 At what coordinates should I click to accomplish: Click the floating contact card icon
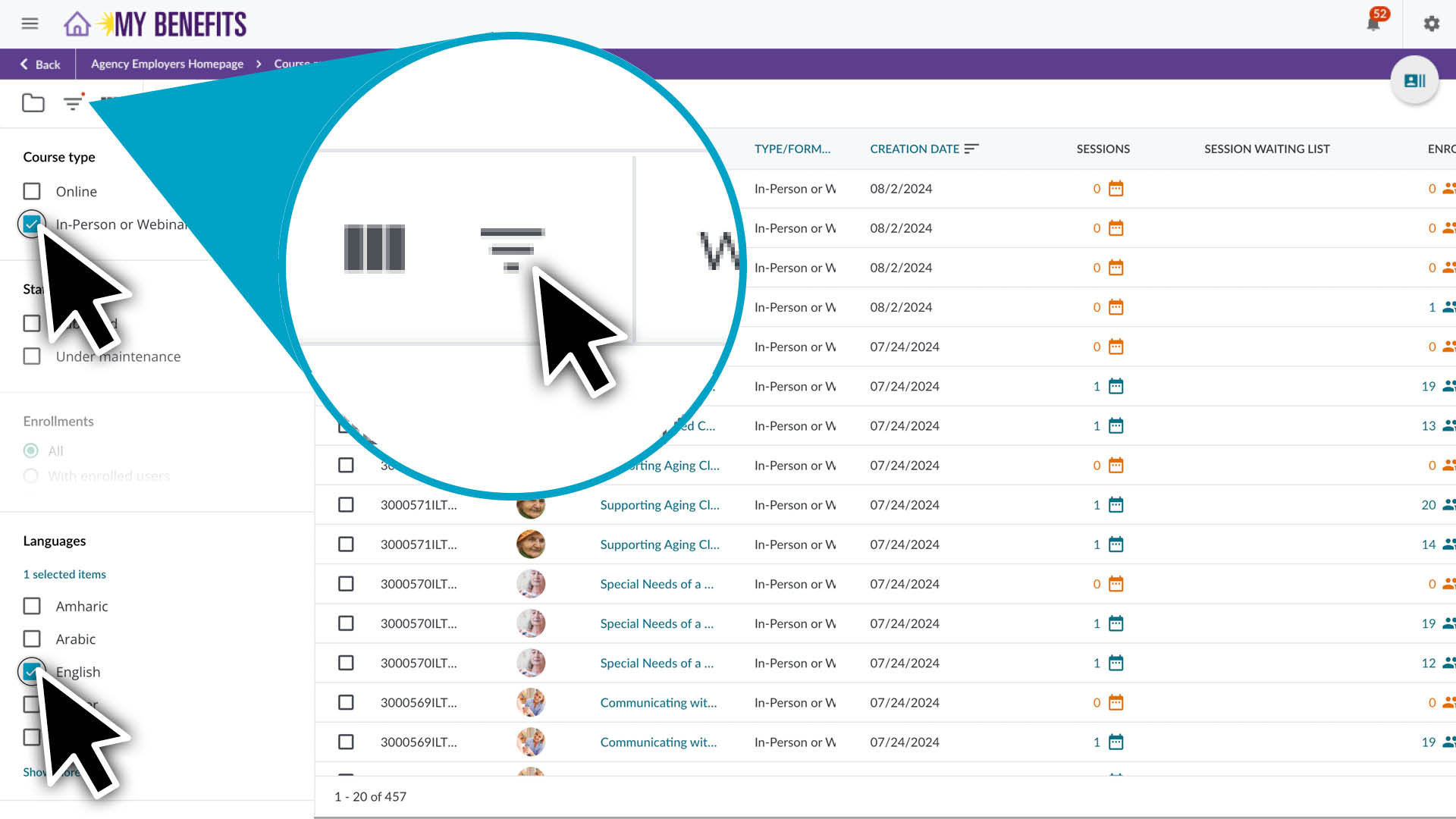(x=1415, y=80)
